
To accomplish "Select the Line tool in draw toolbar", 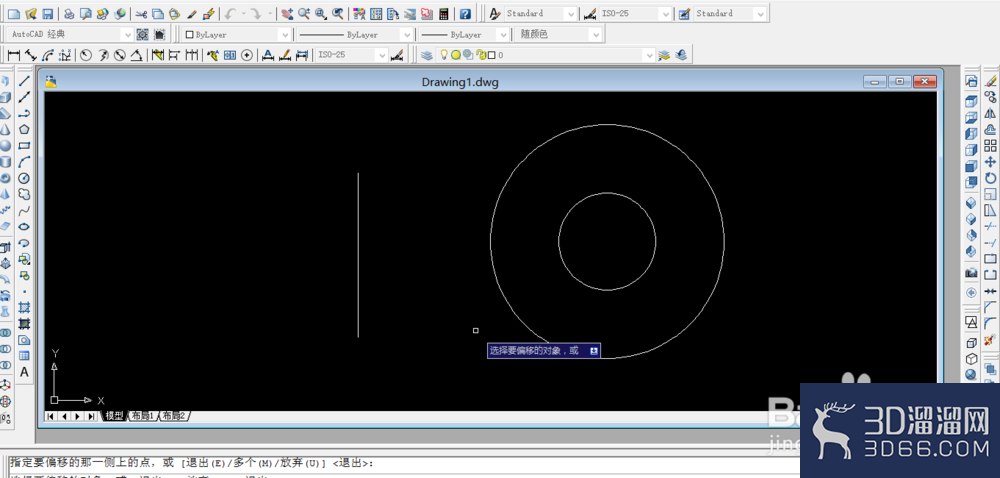I will tap(24, 81).
